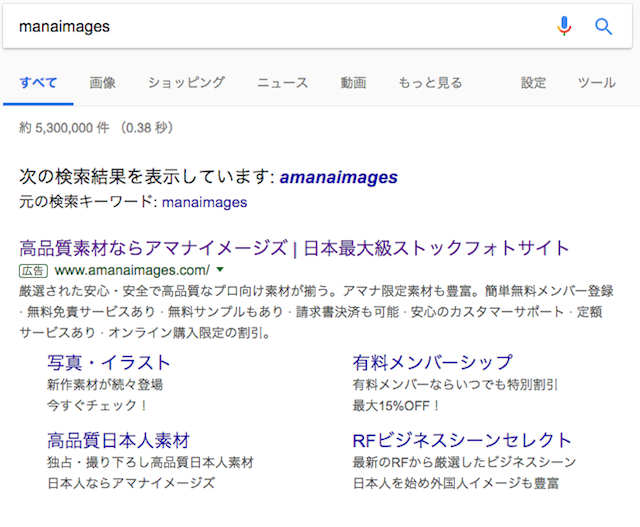Expand the もっと見る menu
Viewport: 640px width, 527px height.
coord(430,83)
